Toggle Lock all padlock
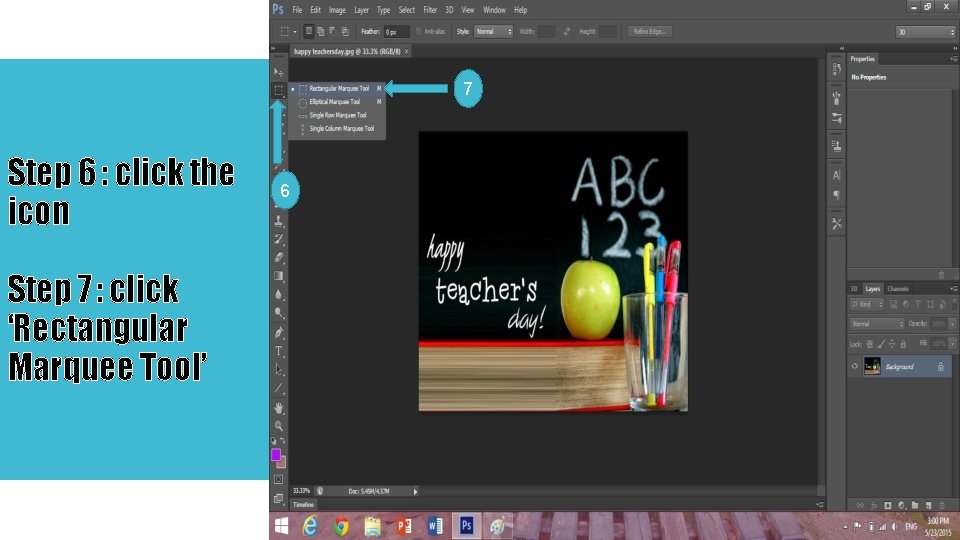 (x=903, y=344)
